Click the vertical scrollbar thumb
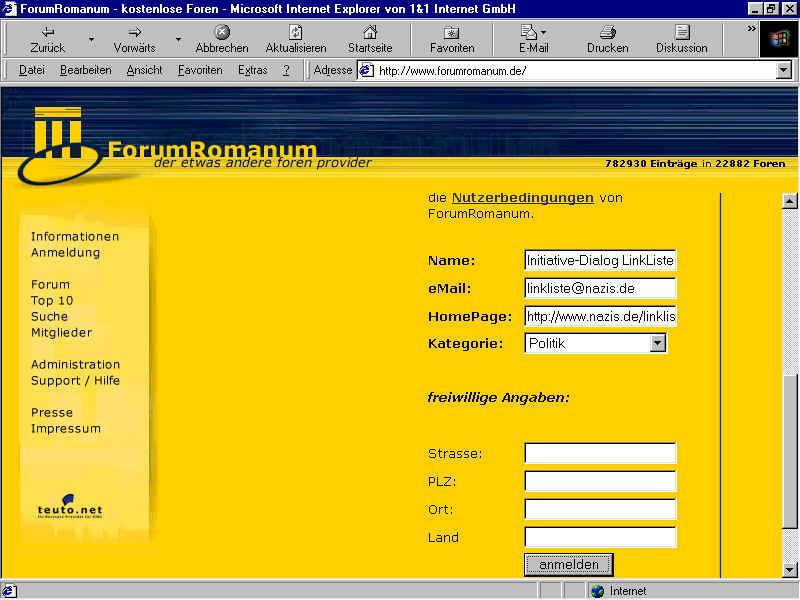The width and height of the screenshot is (800, 600). (789, 452)
